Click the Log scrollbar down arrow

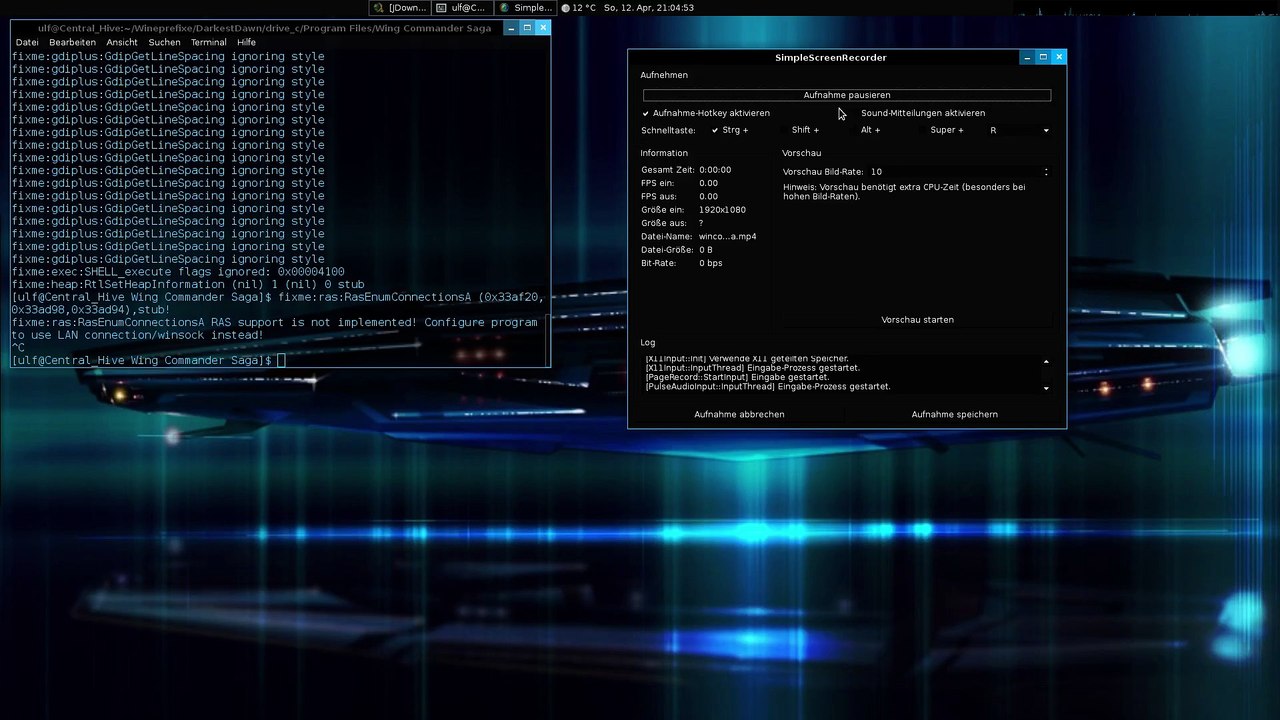[x=1046, y=388]
